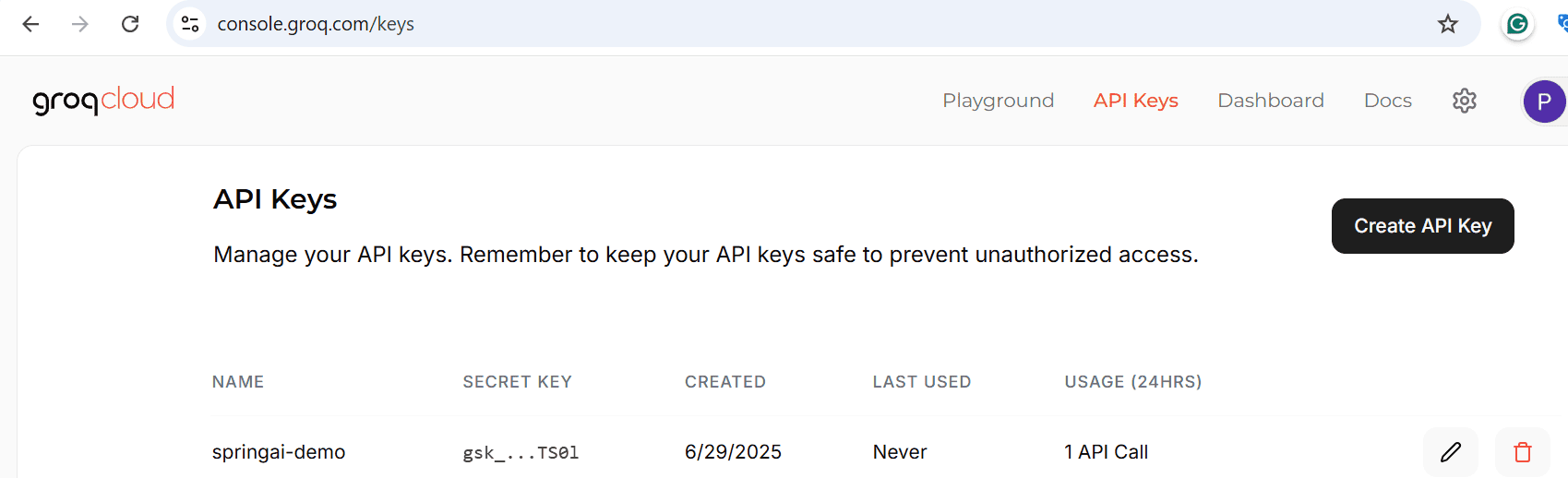Image resolution: width=1568 pixels, height=478 pixels.
Task: Click the browser back arrow
Action: (x=30, y=24)
